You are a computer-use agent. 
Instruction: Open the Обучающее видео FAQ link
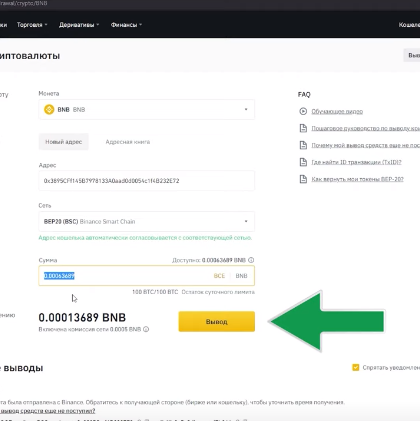337,111
